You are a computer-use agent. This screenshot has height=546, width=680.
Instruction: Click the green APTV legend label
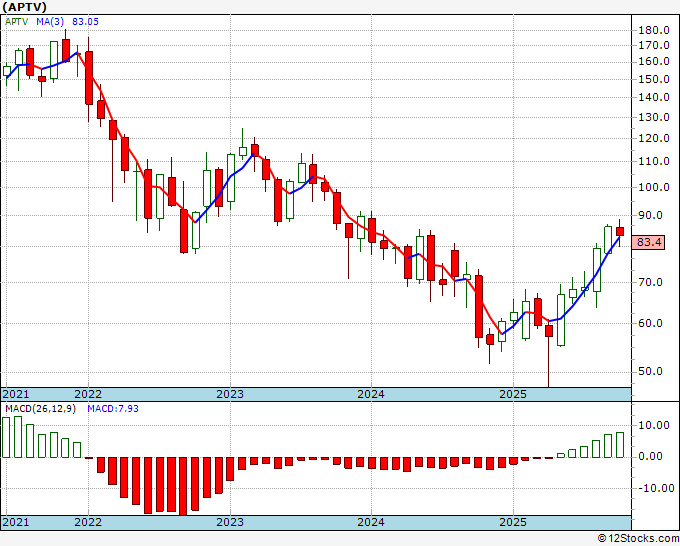[x=16, y=22]
